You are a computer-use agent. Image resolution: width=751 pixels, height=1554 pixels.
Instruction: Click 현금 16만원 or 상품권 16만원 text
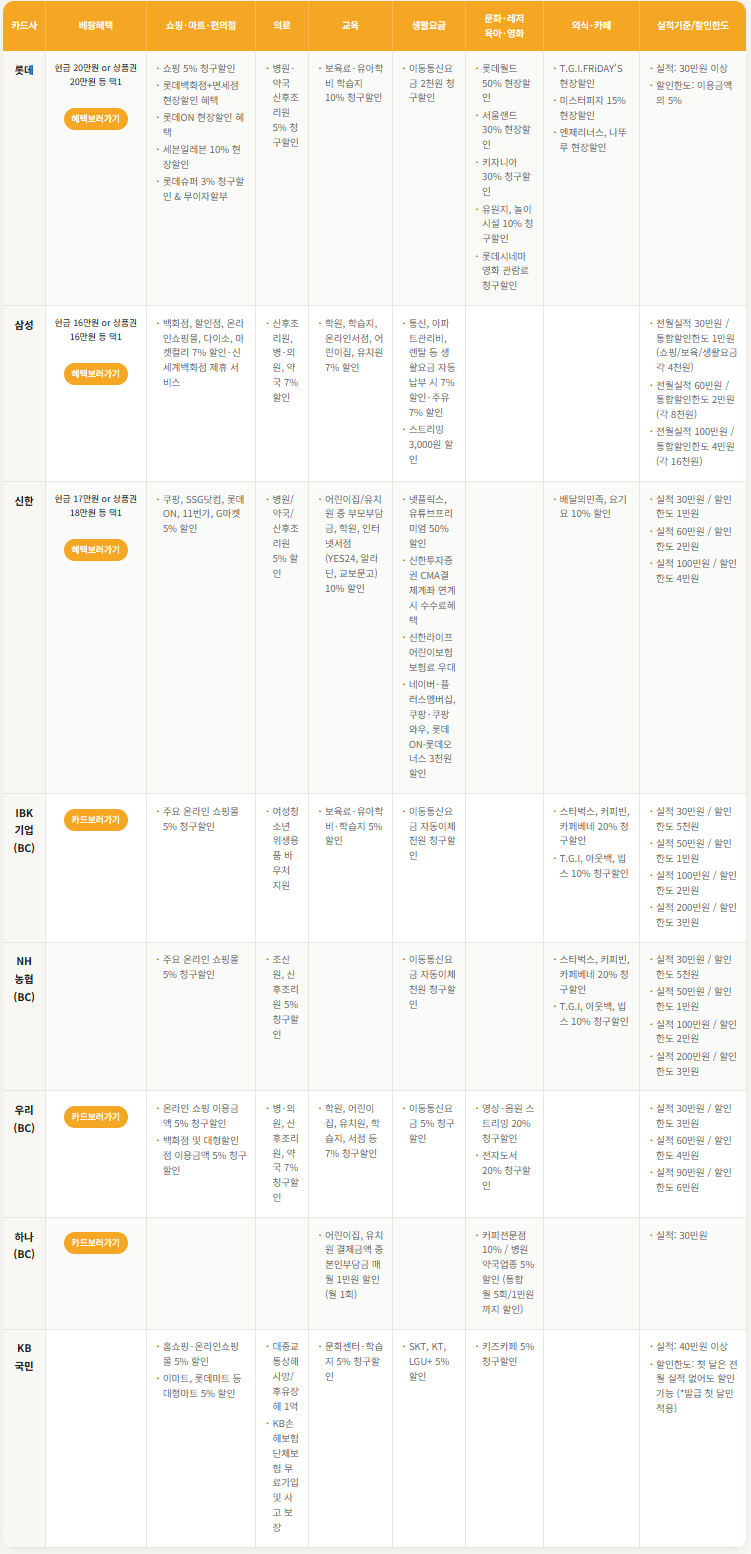tap(96, 331)
